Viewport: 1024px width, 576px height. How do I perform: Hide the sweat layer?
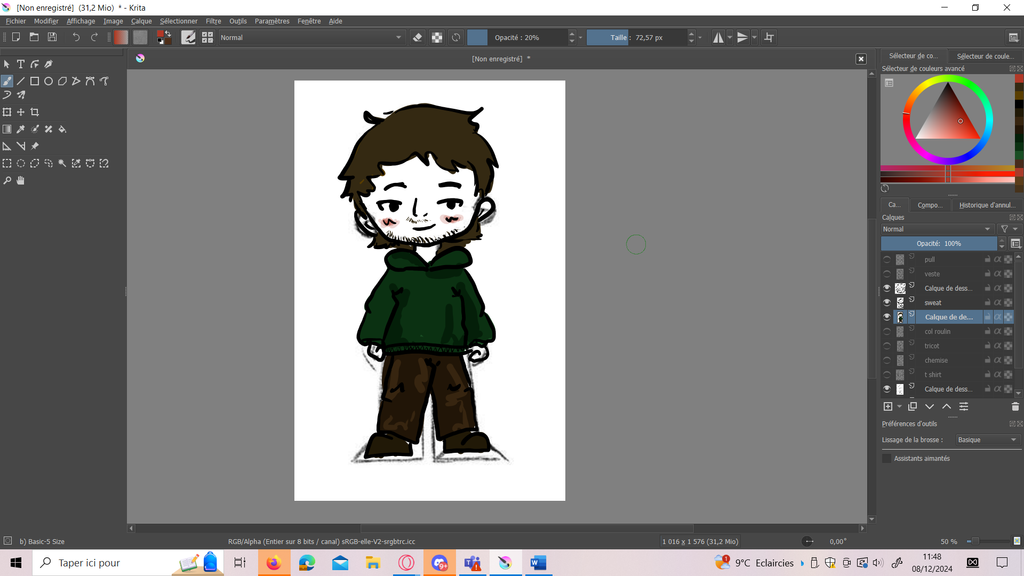[x=886, y=302]
